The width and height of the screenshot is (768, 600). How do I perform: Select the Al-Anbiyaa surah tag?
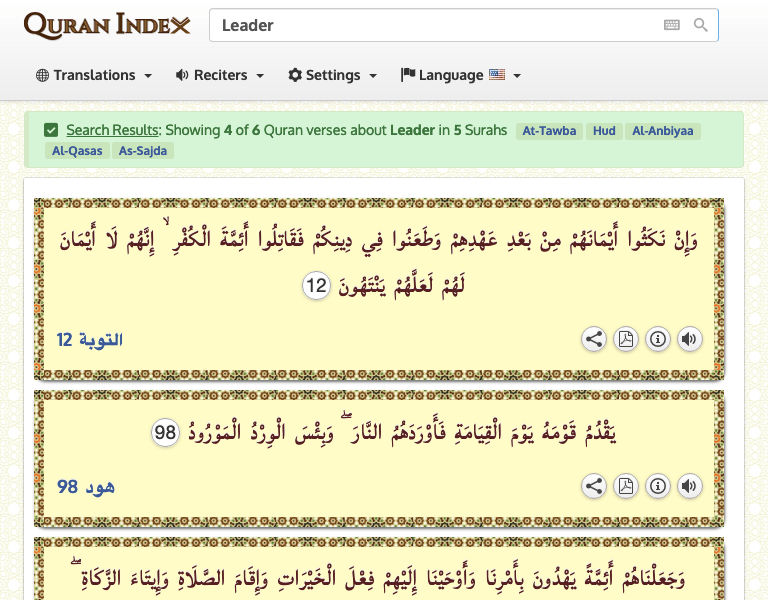click(664, 131)
